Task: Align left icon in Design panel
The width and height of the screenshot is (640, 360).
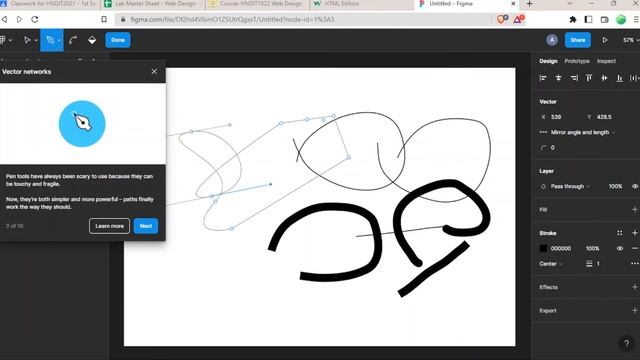Action: 543,78
